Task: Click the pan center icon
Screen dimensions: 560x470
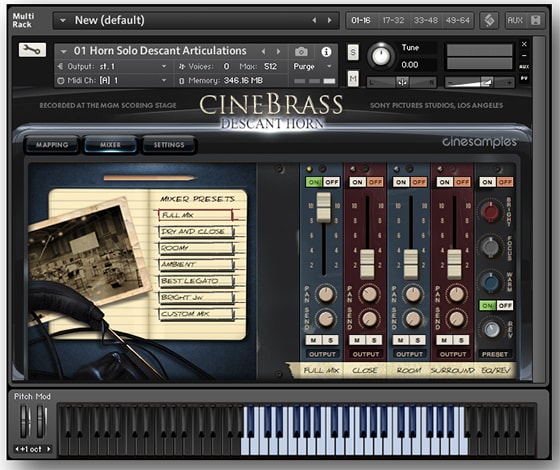Action: click(x=402, y=82)
